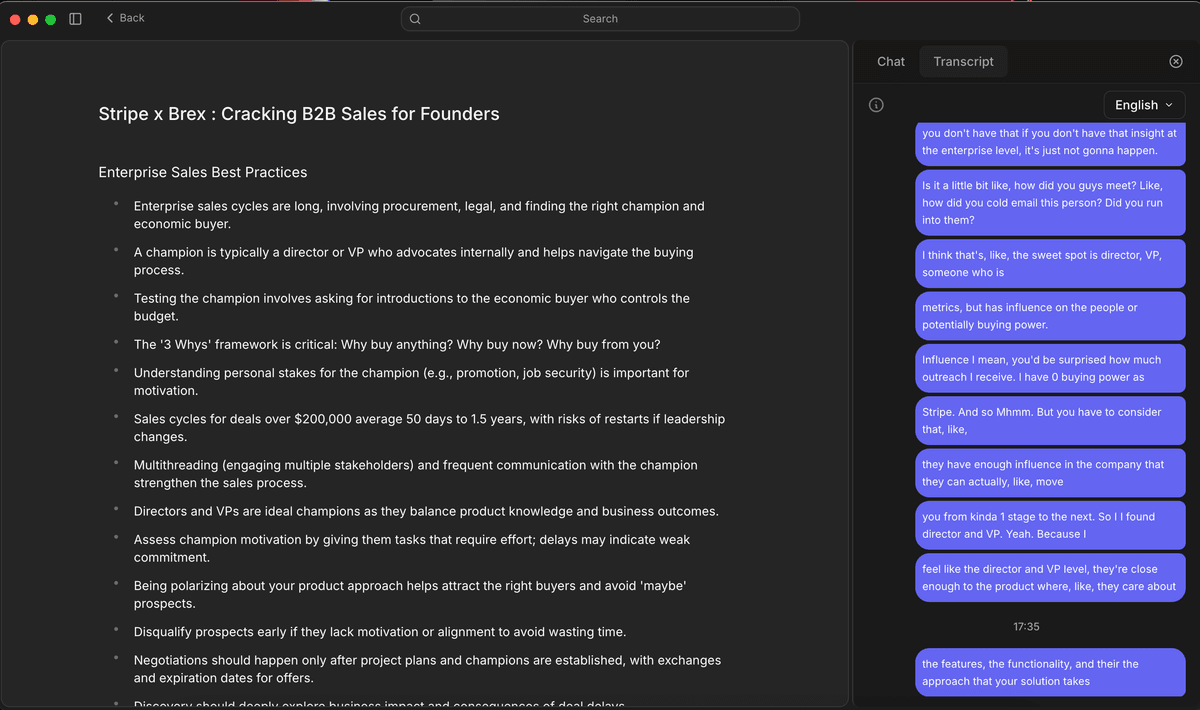Click bullet 'Assess champion motivation by giving tasks'

pyautogui.click(x=412, y=548)
